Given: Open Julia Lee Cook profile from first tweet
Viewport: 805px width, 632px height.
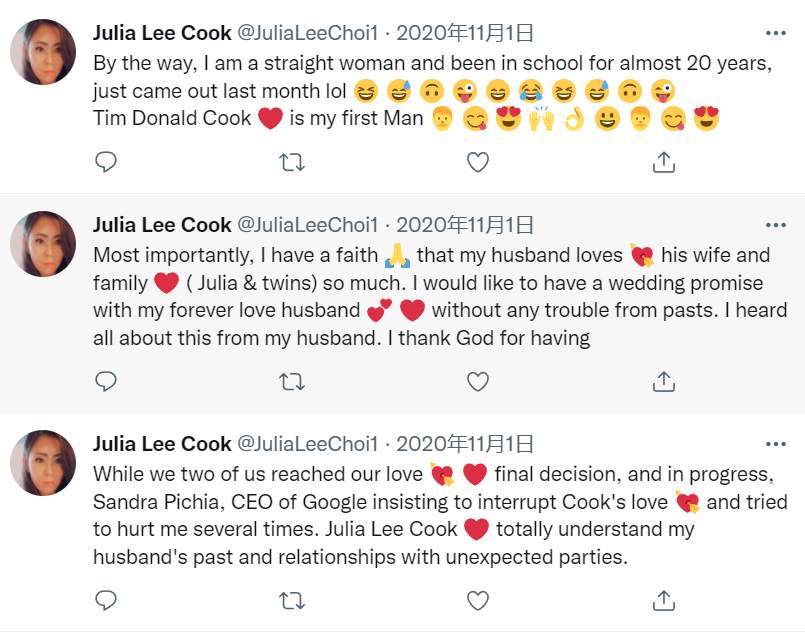Looking at the screenshot, I should point(162,31).
